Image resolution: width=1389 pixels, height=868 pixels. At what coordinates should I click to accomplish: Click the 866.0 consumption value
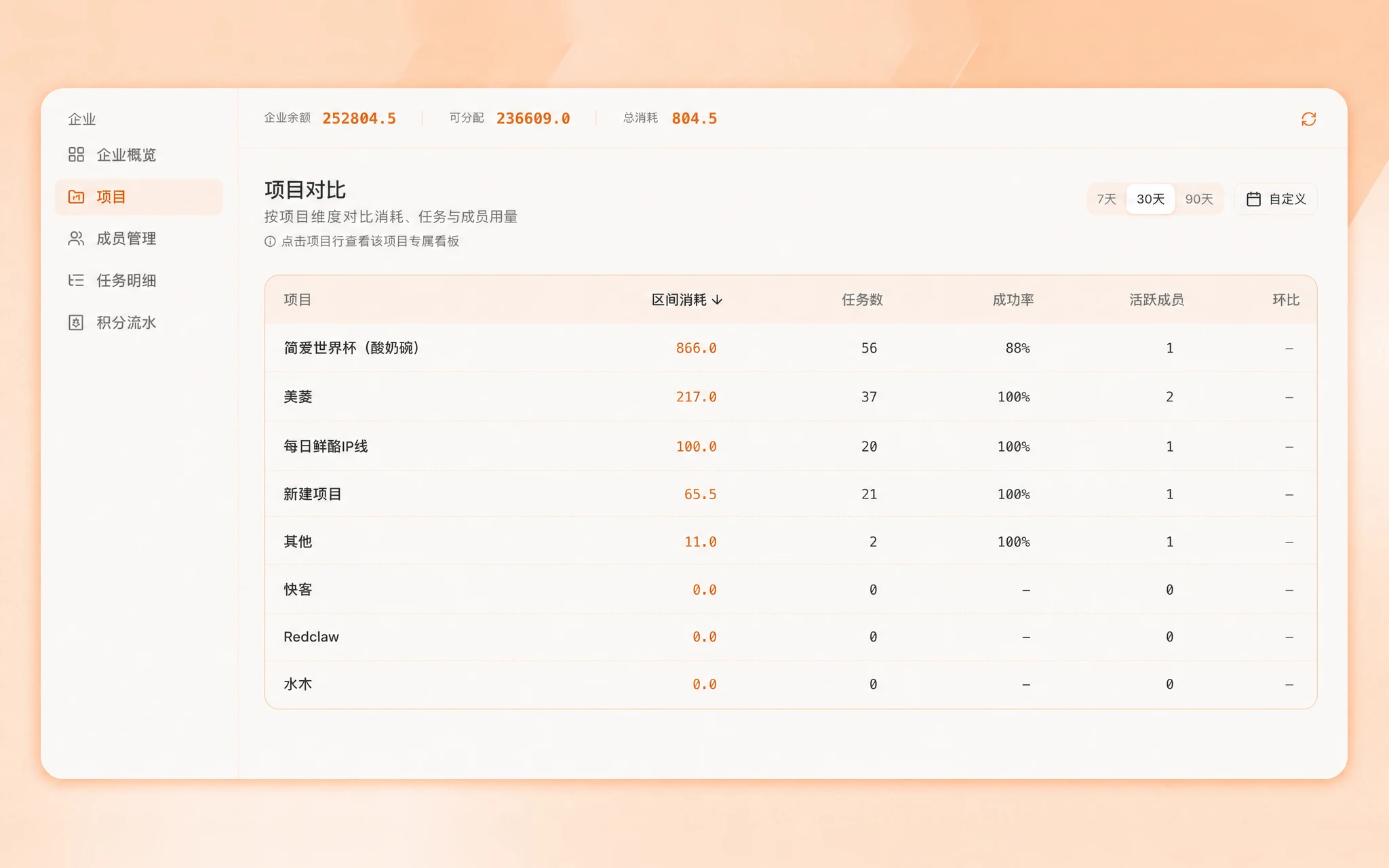point(696,348)
